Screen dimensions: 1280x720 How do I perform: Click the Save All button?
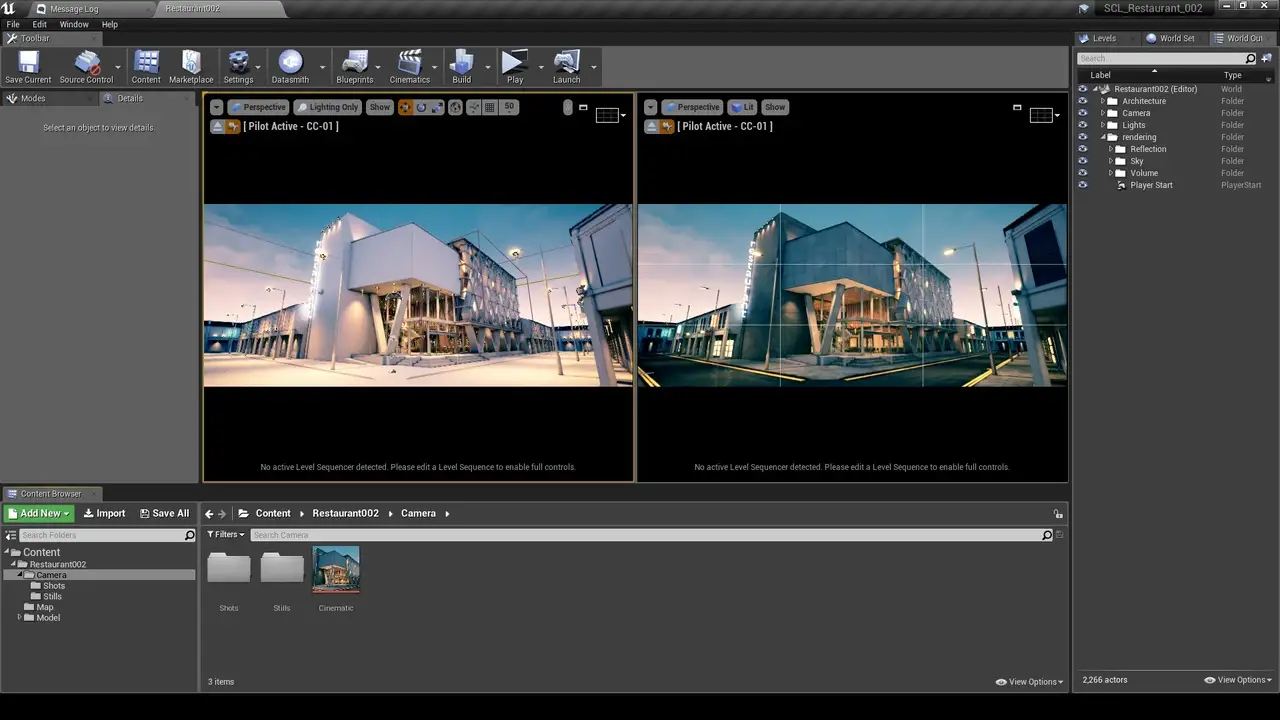pyautogui.click(x=164, y=513)
